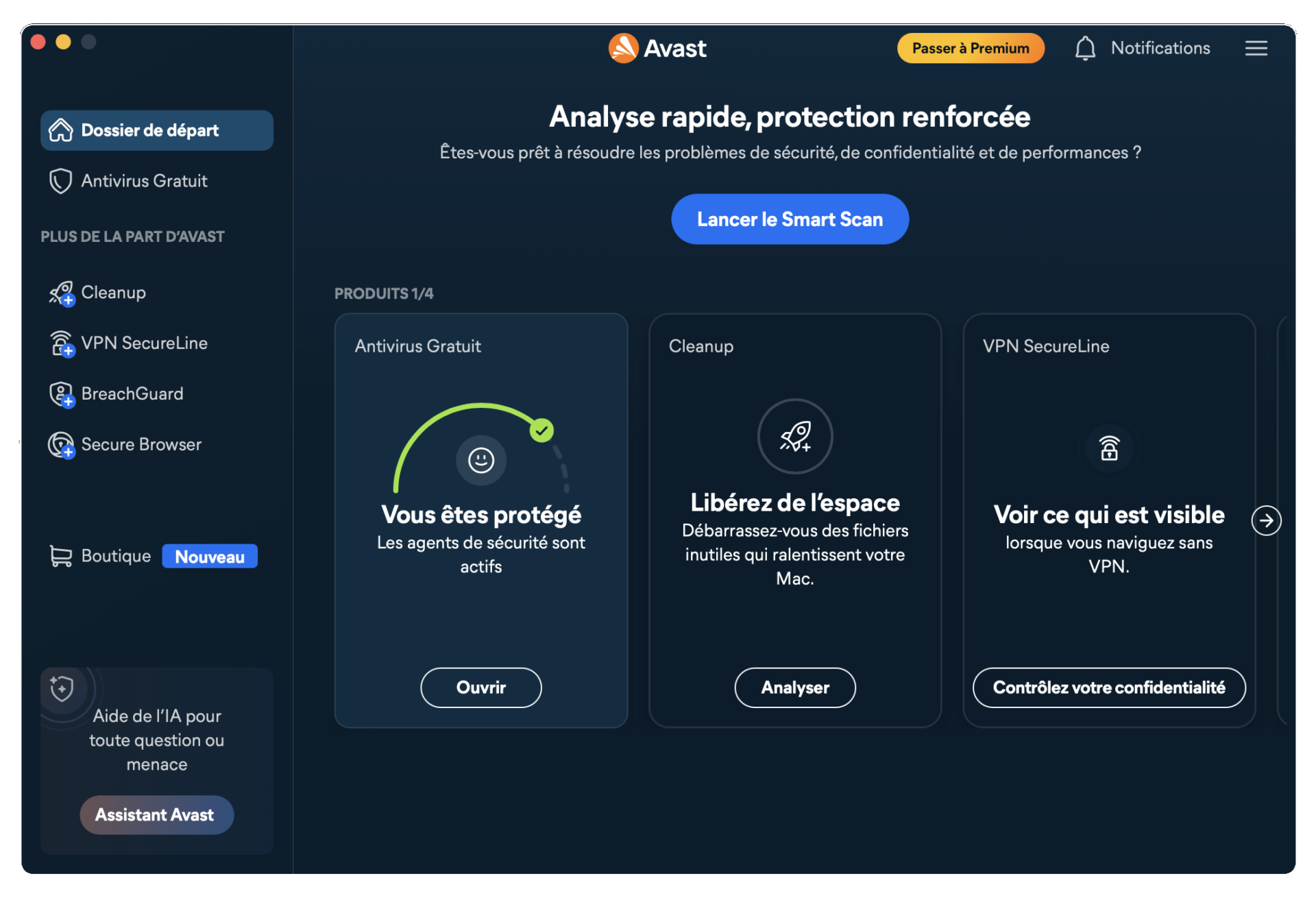Click the Antivirus Gratuit card title
The width and height of the screenshot is (1316, 898).
click(x=417, y=346)
